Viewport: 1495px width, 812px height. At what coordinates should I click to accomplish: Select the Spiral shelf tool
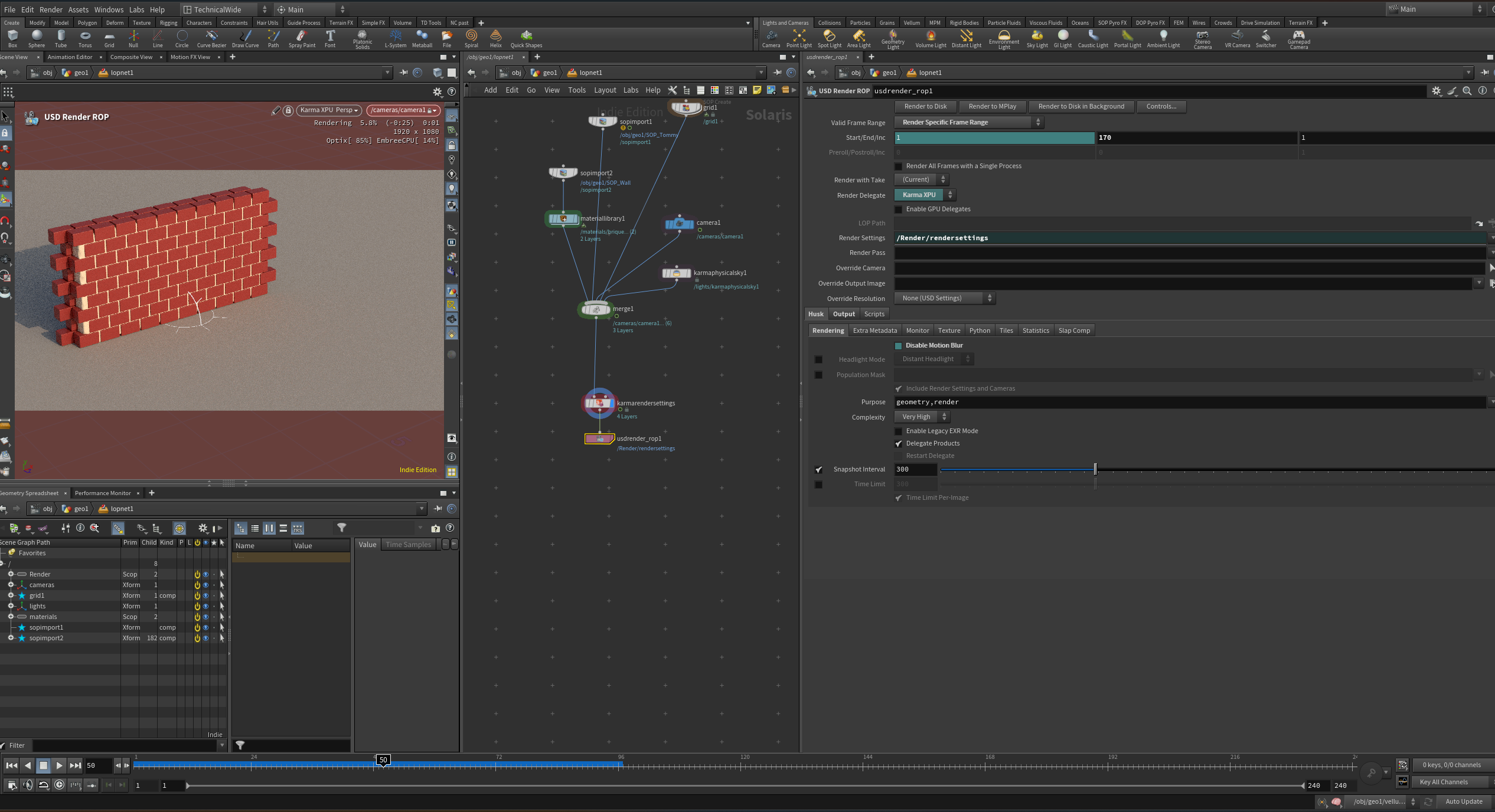pyautogui.click(x=471, y=39)
